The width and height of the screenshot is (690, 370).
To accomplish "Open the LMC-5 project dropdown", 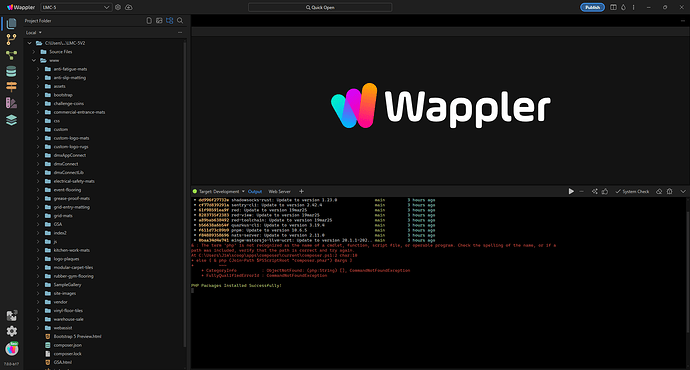I will 76,7.
